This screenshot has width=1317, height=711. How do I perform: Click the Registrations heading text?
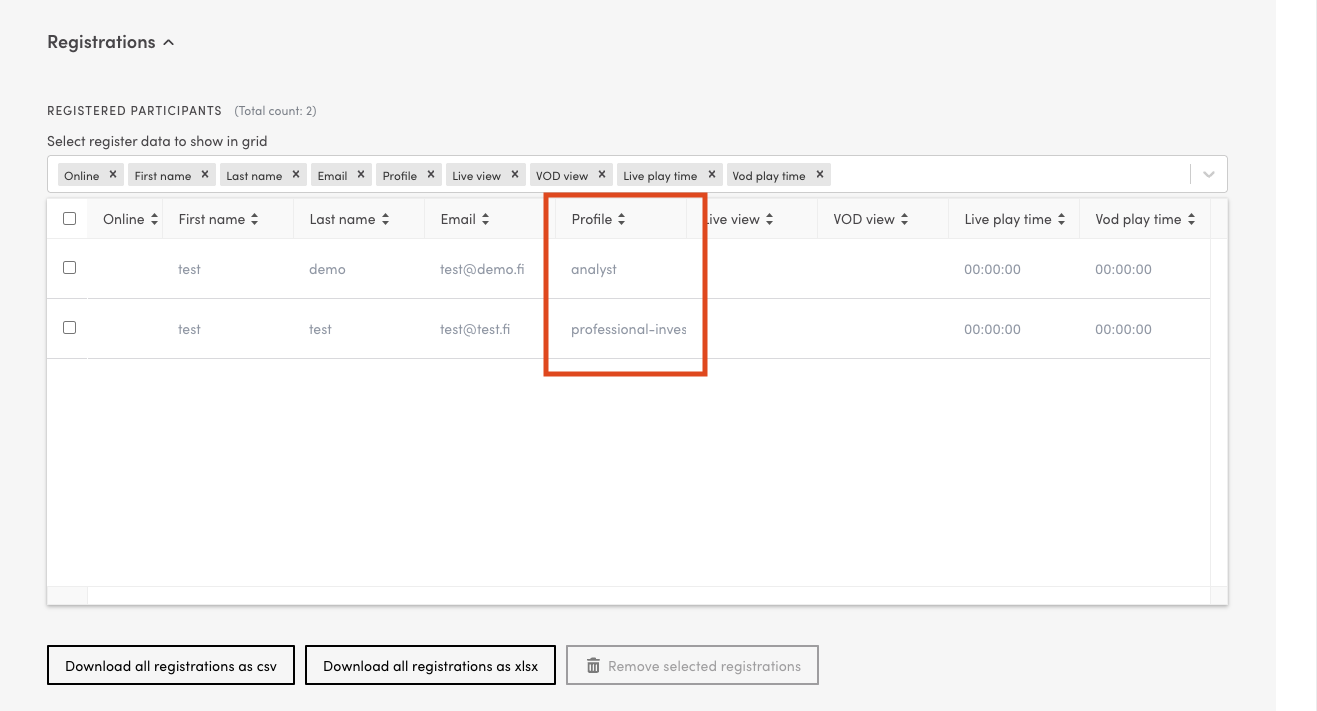tap(101, 42)
